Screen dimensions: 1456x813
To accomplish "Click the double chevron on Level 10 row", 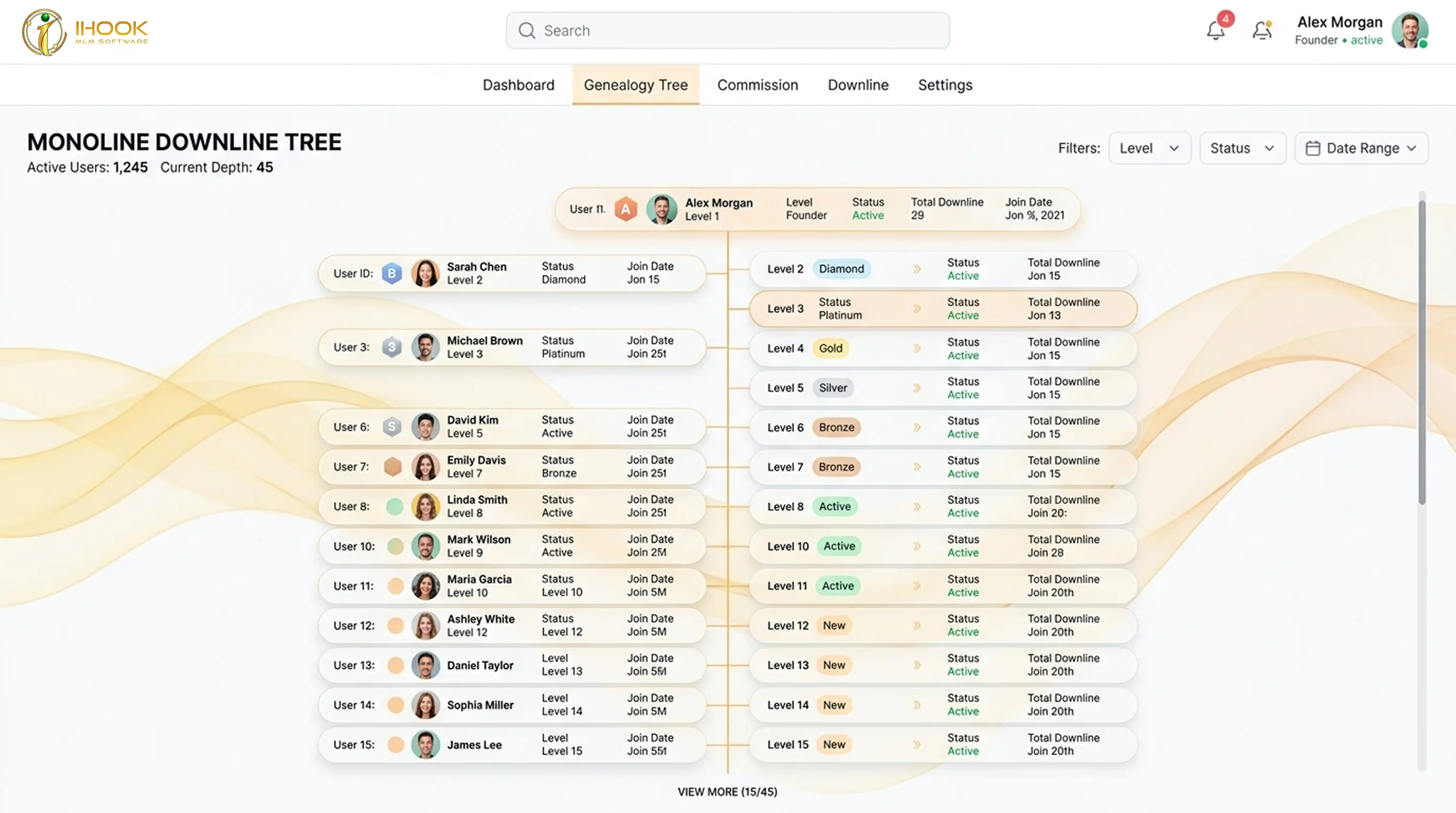I will pyautogui.click(x=917, y=546).
